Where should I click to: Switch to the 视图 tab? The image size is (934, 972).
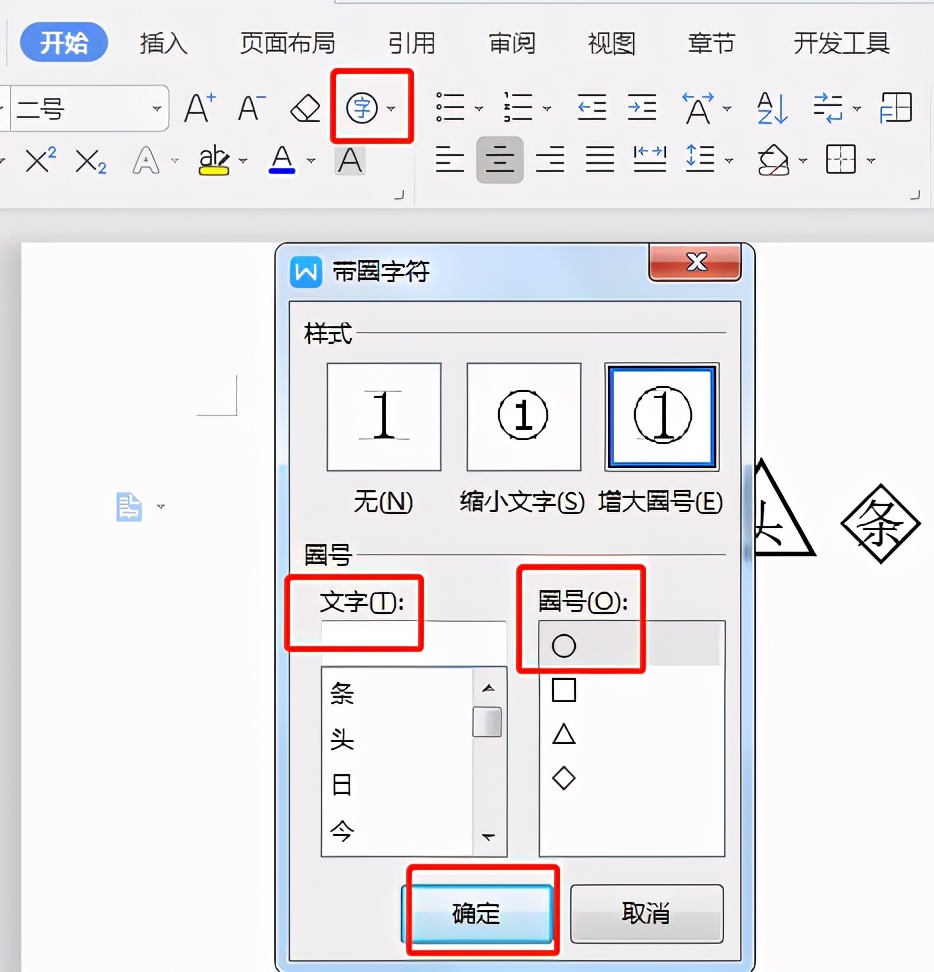[x=612, y=43]
